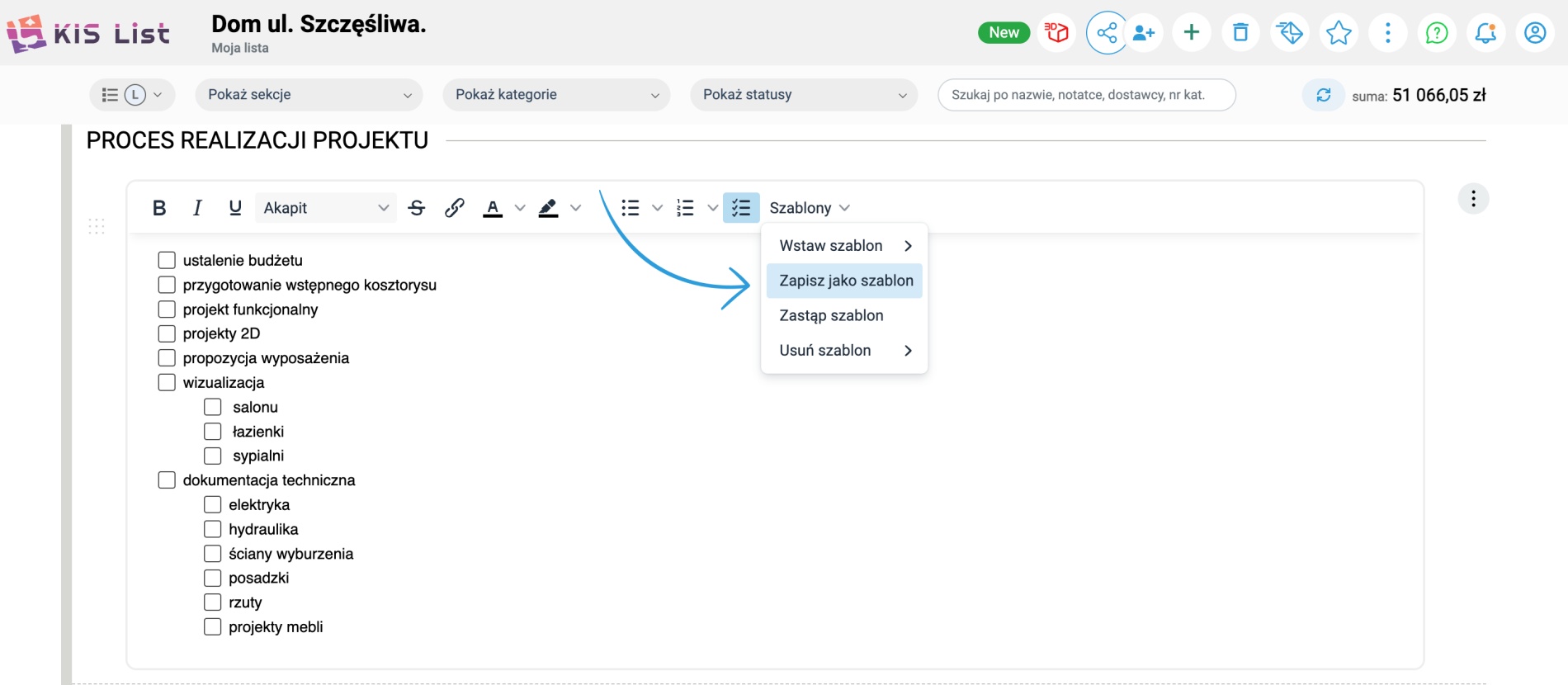The height and width of the screenshot is (685, 1568).
Task: Click the Szablony templates button
Action: [809, 208]
